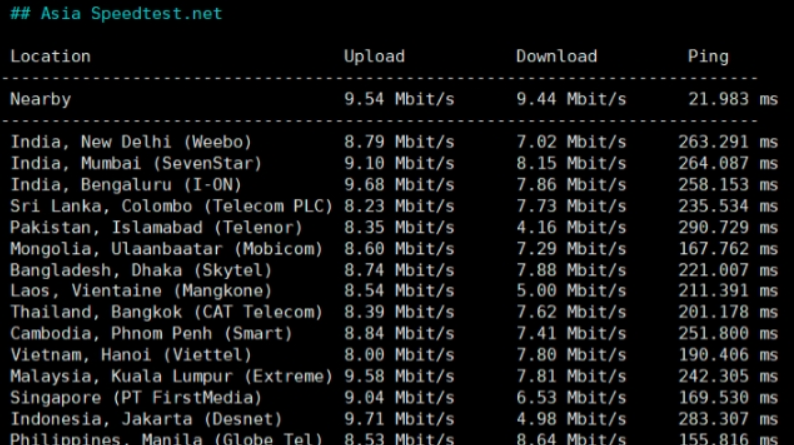Viewport: 794px width, 445px height.
Task: Click Singapore download 6.53 Mbit/s
Action: [571, 398]
